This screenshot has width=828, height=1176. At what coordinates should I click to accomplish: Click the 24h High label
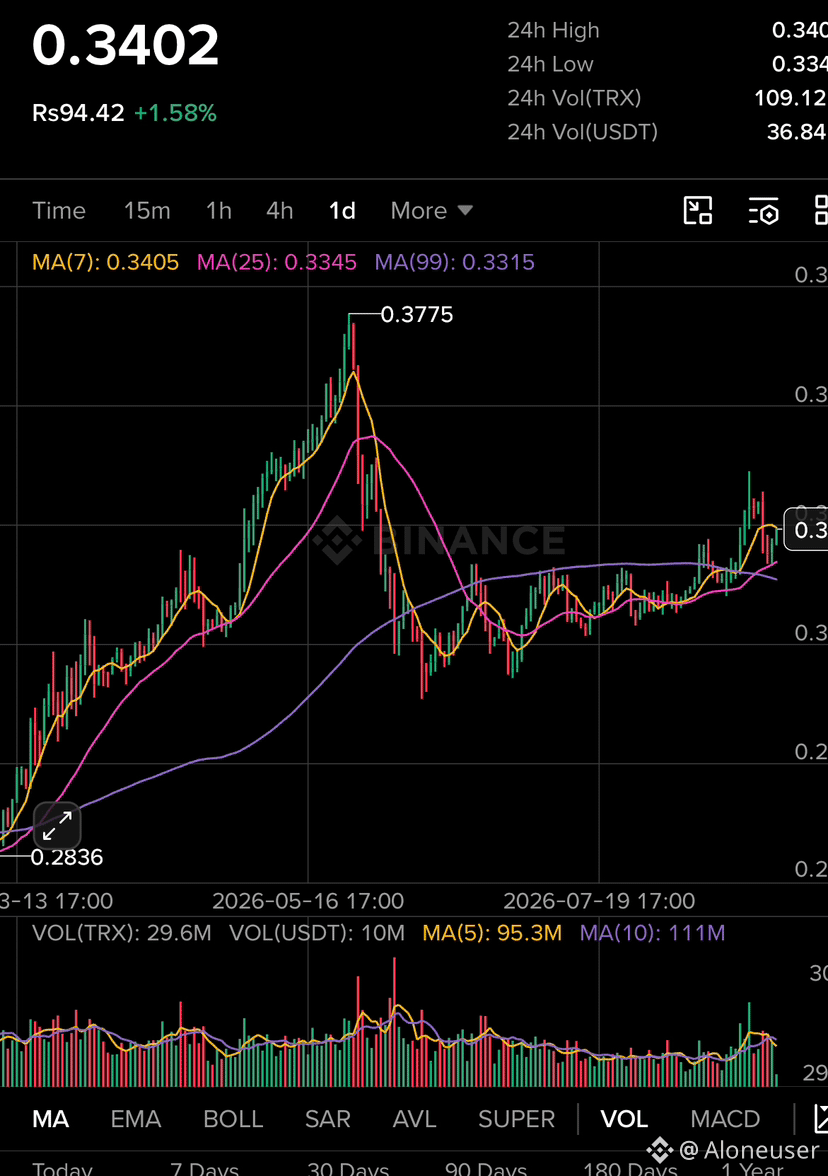(x=554, y=31)
